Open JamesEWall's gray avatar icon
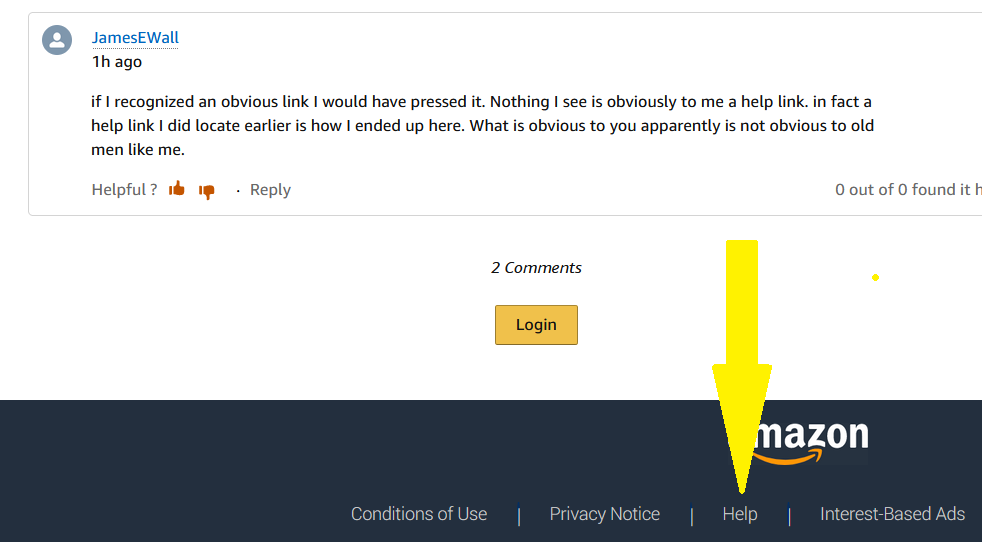This screenshot has width=982, height=542. click(57, 40)
